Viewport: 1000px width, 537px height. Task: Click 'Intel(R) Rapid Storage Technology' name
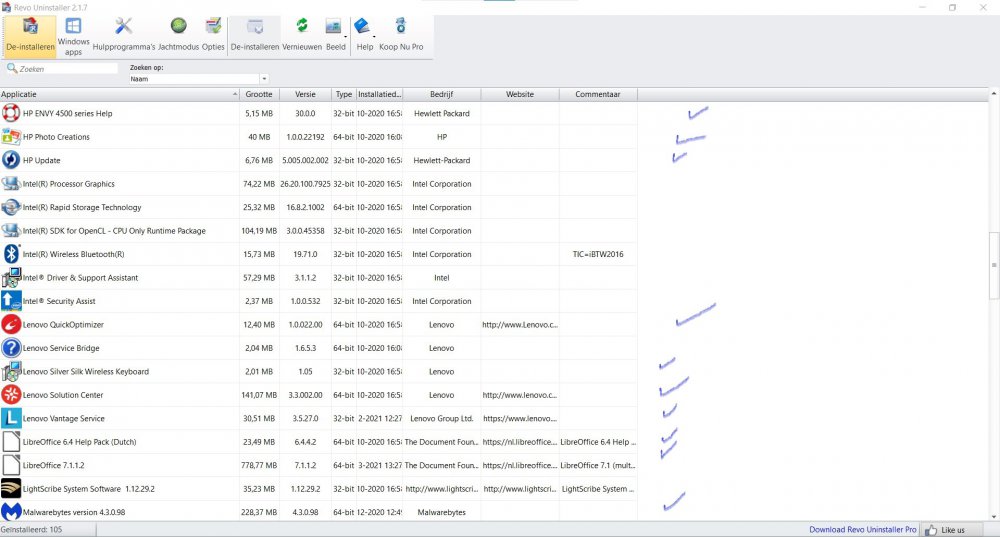pos(82,207)
